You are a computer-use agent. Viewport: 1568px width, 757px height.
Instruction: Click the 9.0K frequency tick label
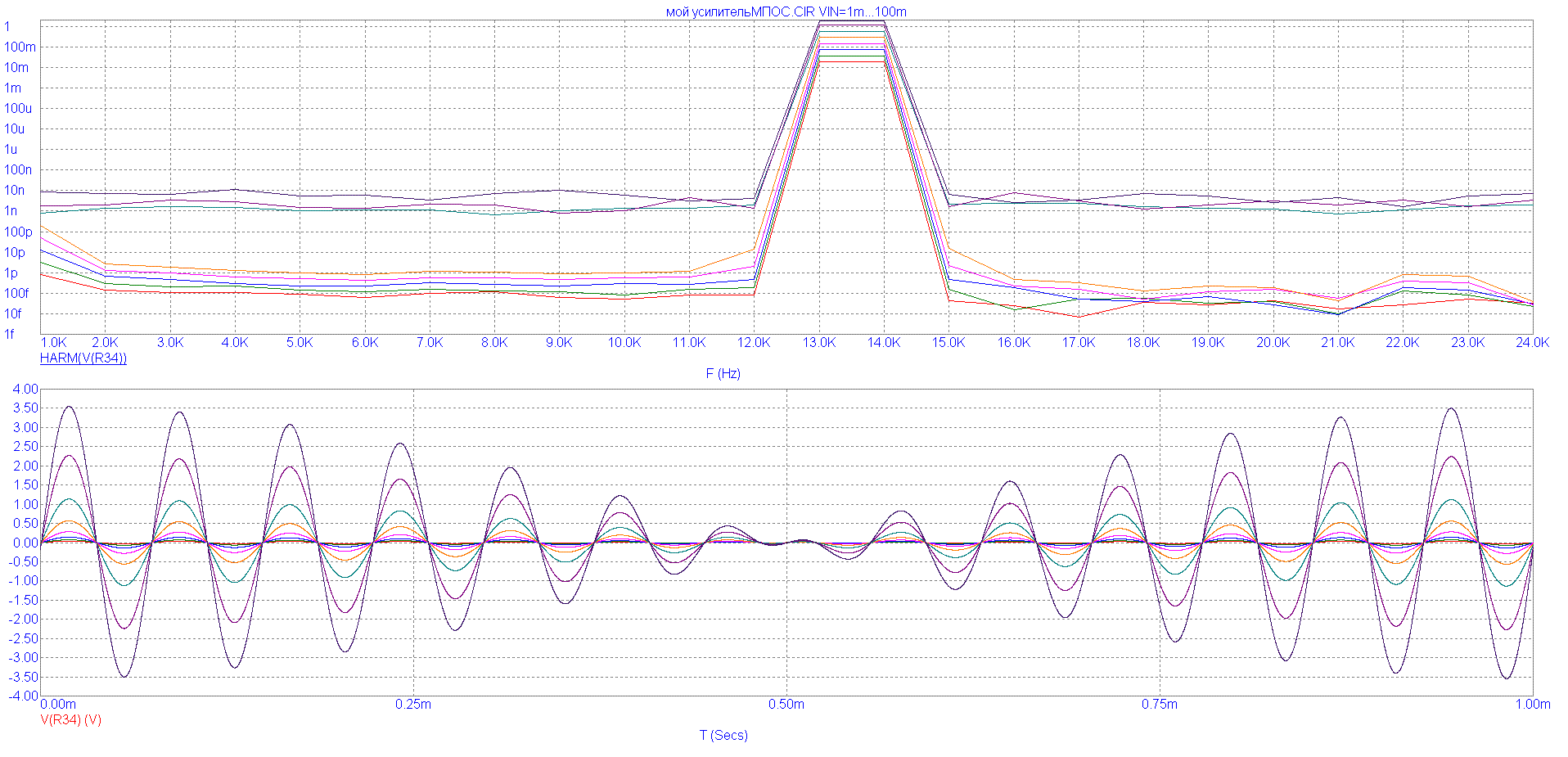point(559,342)
